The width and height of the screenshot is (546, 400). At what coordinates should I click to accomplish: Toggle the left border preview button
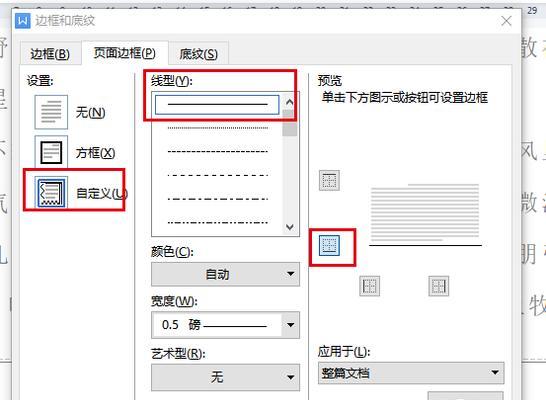tap(369, 286)
